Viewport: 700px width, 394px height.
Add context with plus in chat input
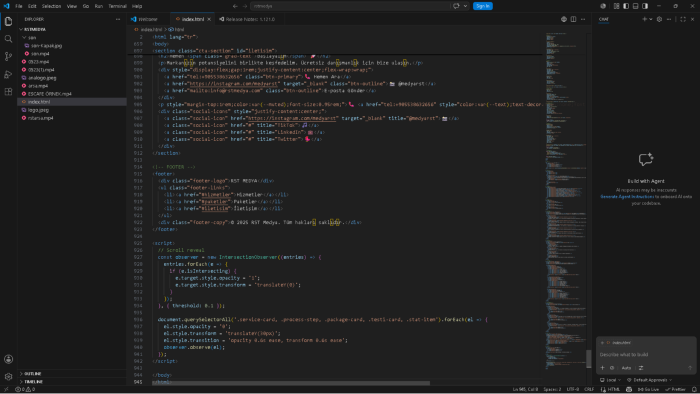click(602, 368)
